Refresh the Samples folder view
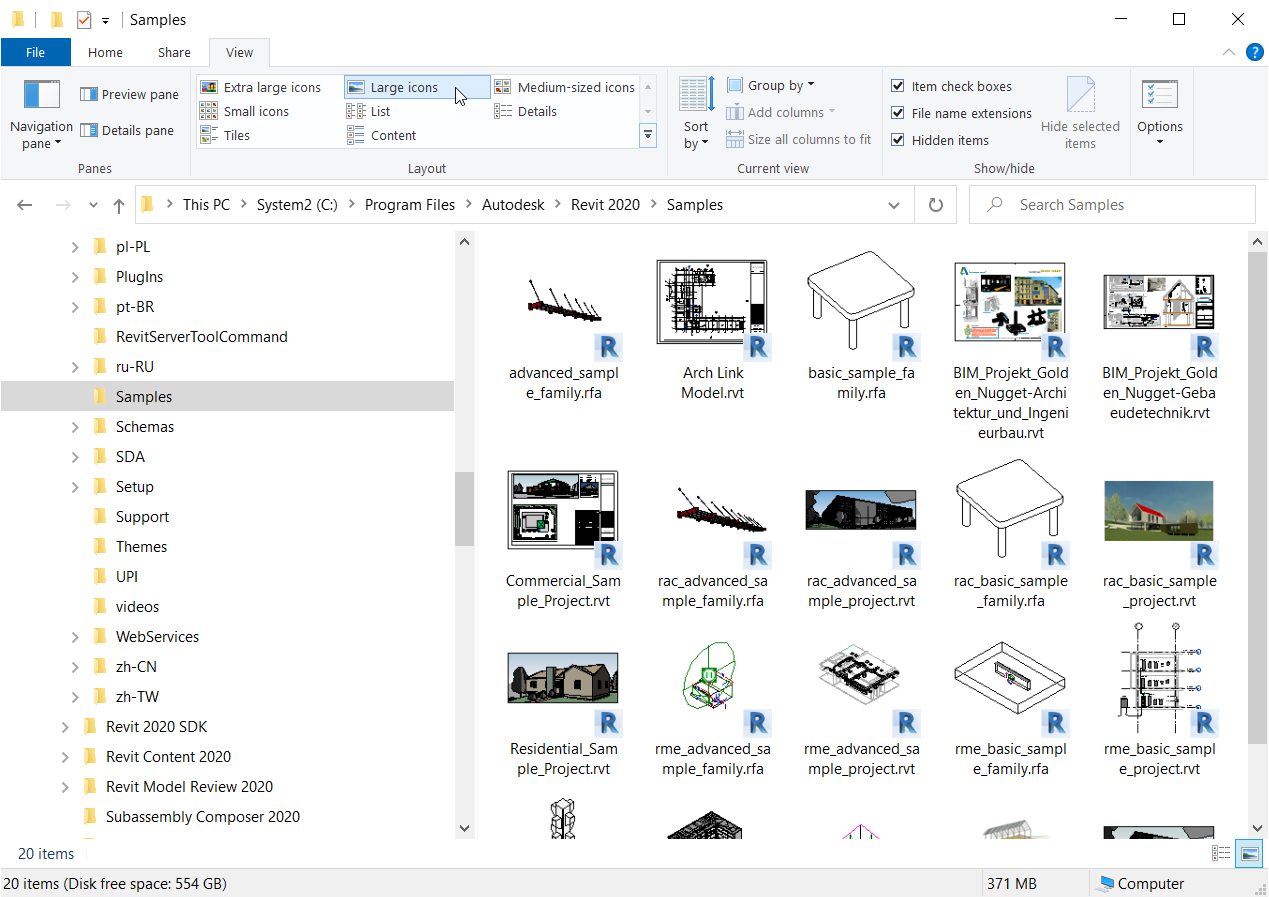The height and width of the screenshot is (897, 1269). pos(936,204)
